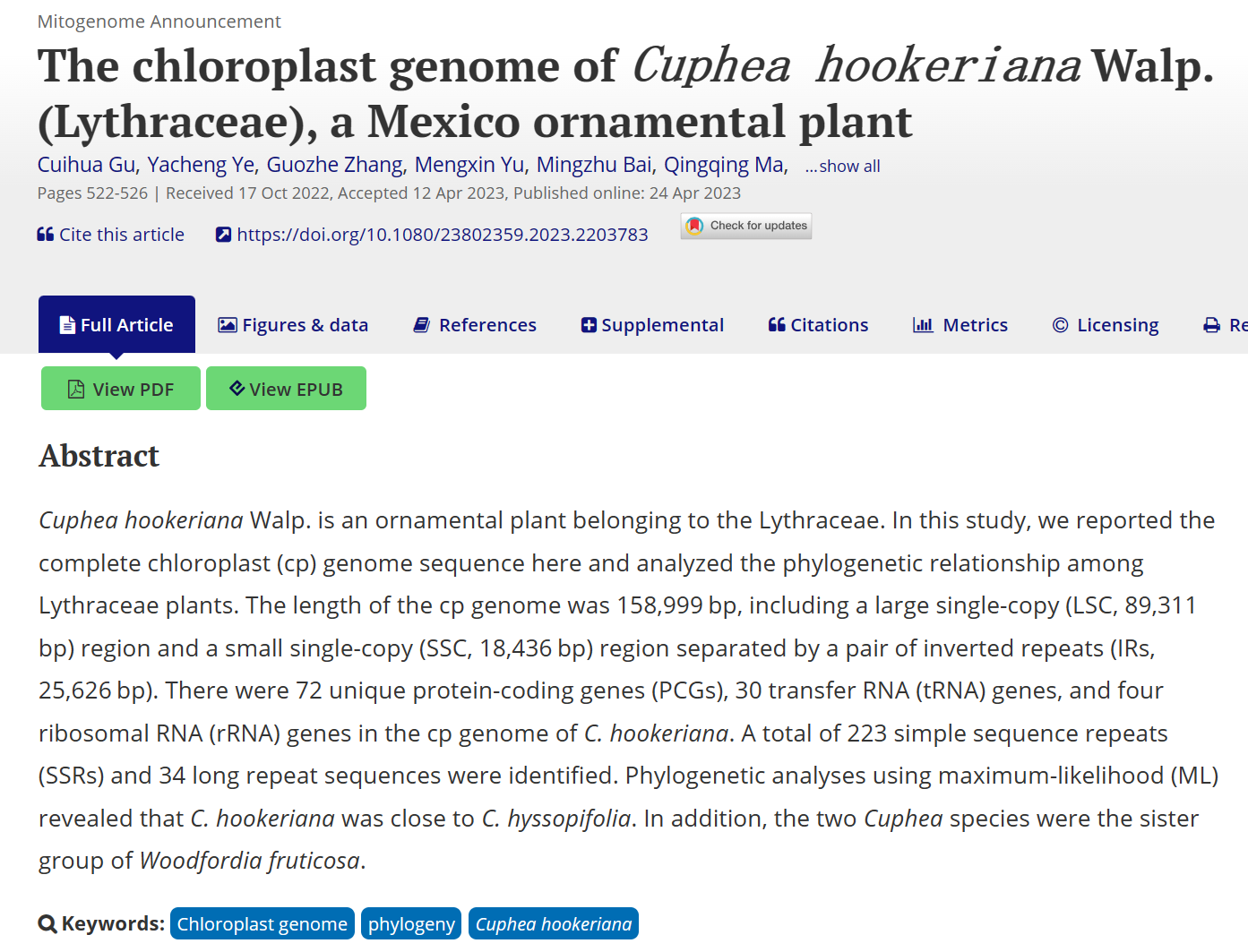
Task: Open the article DOI link
Action: click(443, 235)
